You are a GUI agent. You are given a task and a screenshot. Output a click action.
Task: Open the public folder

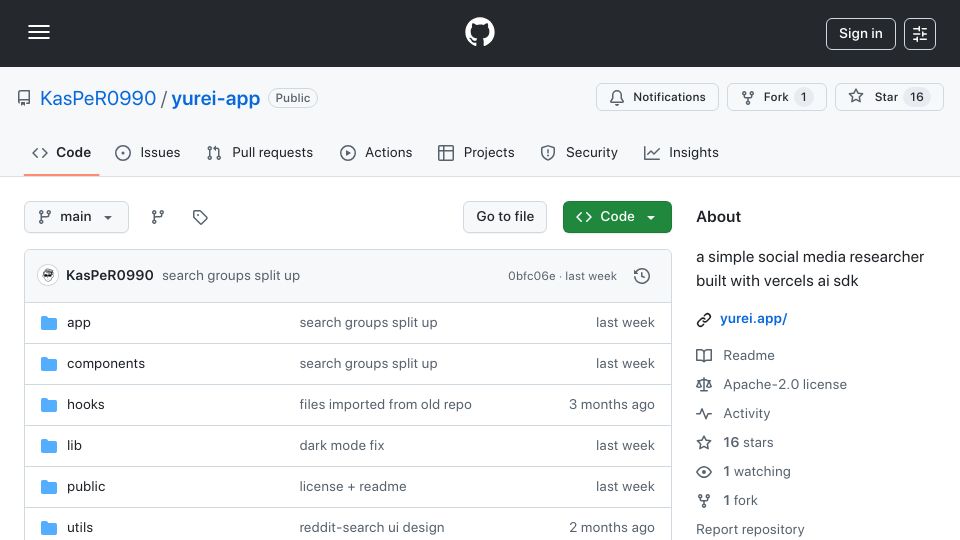coord(86,487)
